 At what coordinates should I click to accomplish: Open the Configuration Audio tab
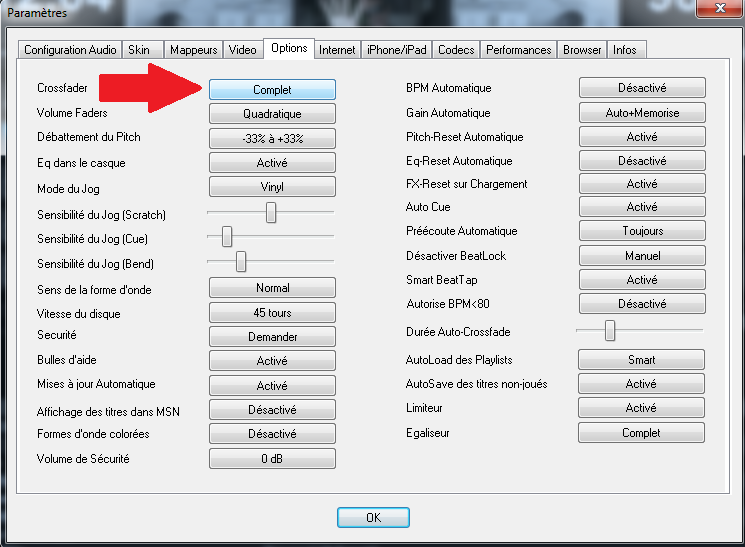click(70, 50)
